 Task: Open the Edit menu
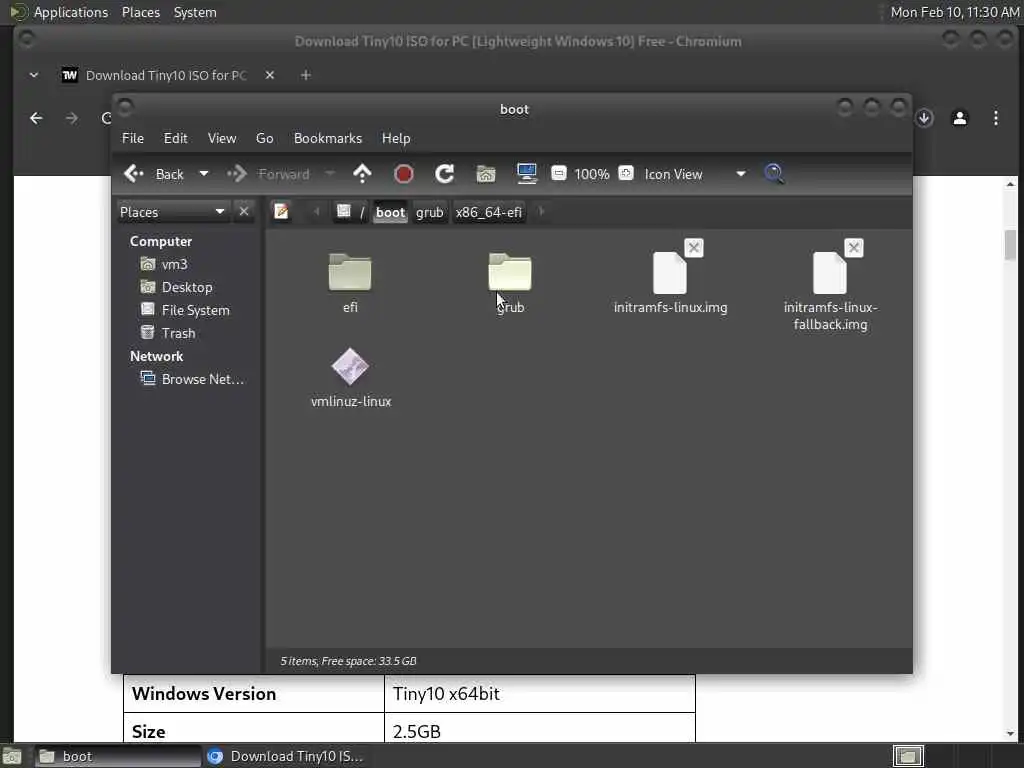175,138
